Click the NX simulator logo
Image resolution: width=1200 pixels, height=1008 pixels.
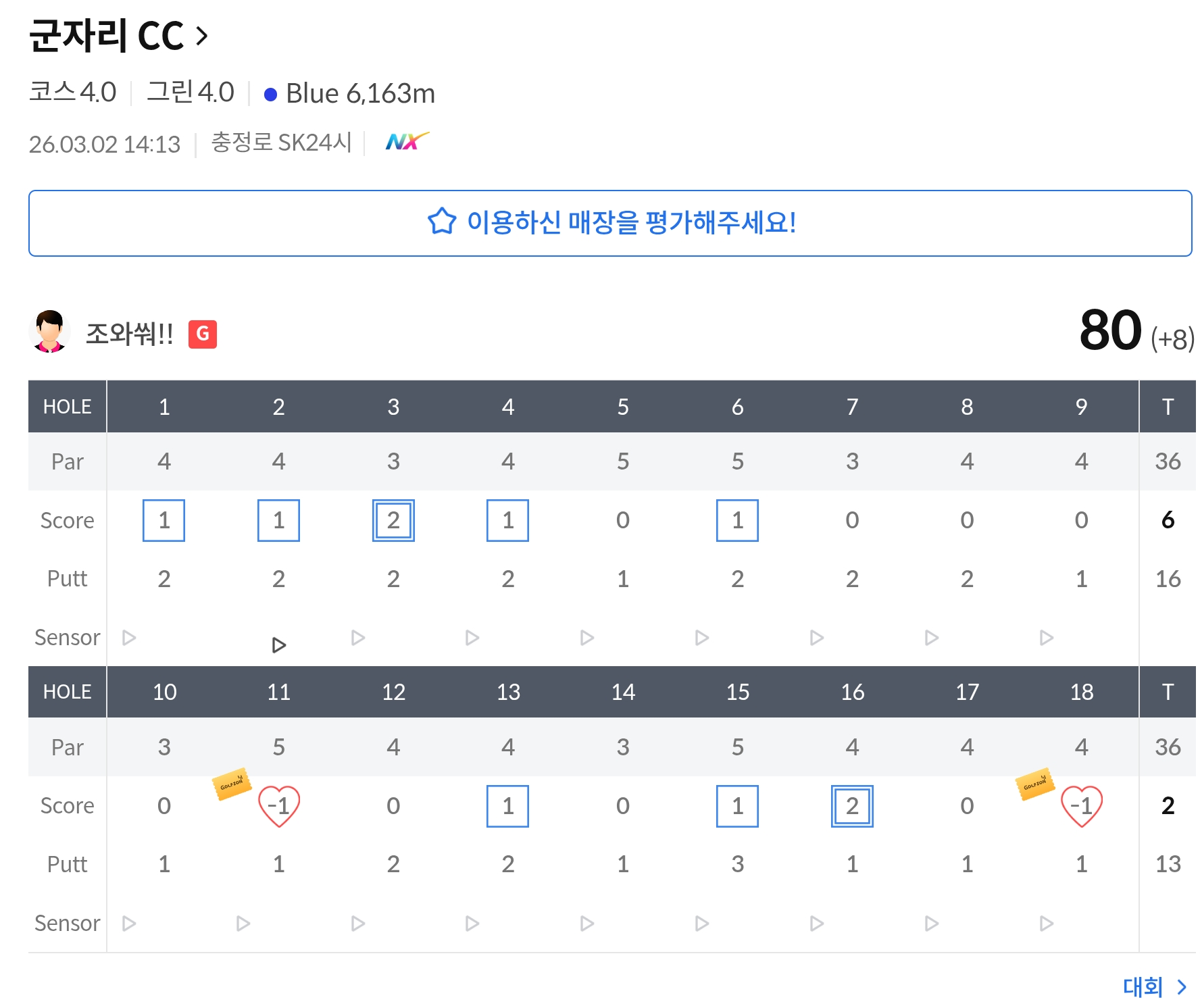click(x=406, y=141)
